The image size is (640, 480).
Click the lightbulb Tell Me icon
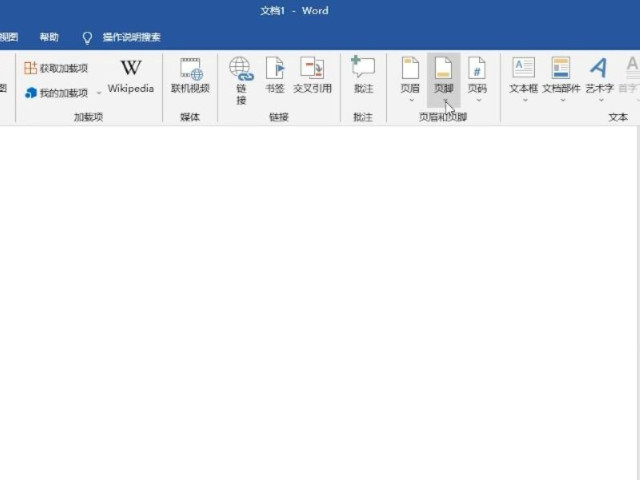(x=87, y=37)
